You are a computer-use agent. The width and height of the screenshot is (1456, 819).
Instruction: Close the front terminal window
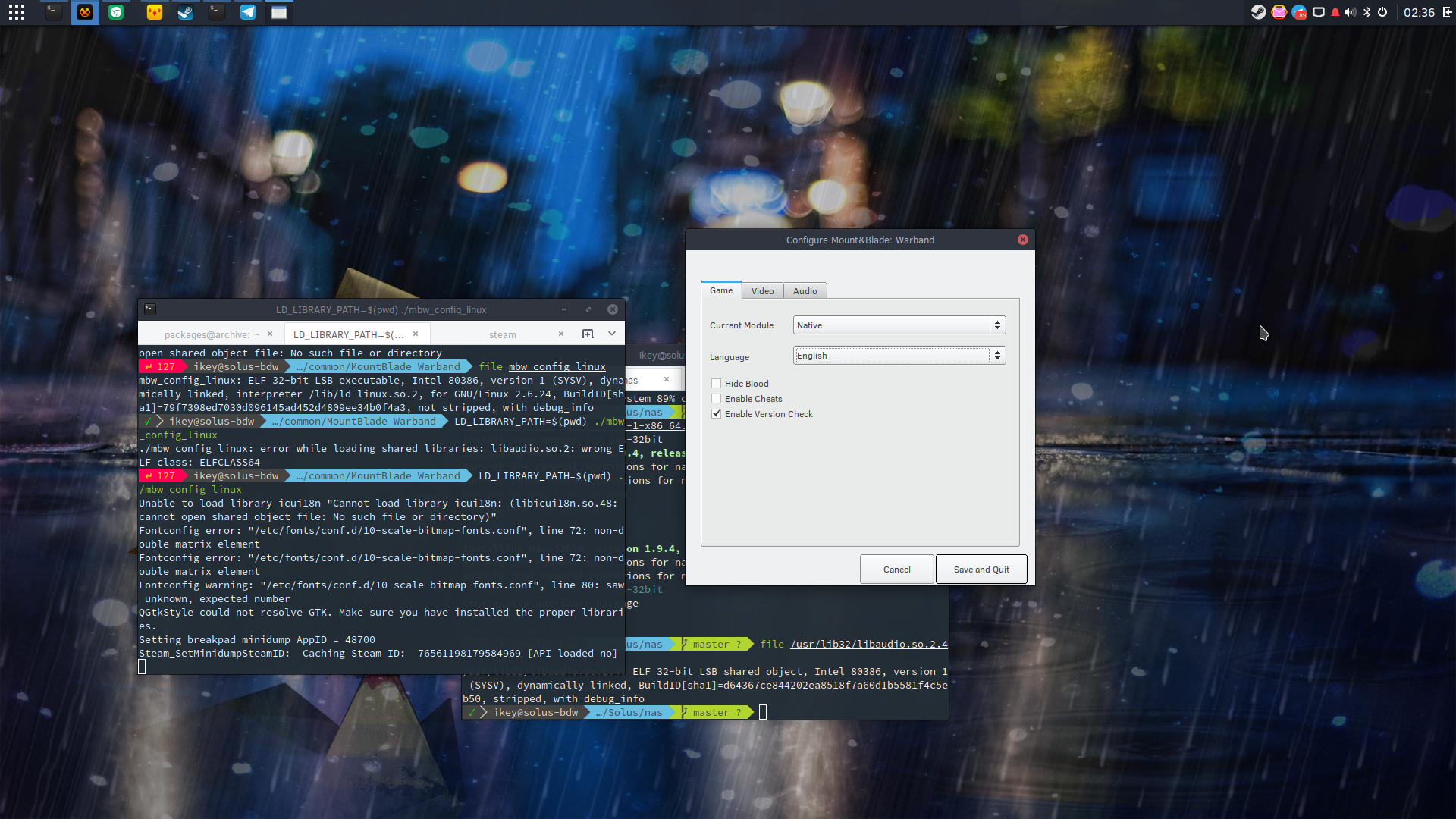point(613,309)
